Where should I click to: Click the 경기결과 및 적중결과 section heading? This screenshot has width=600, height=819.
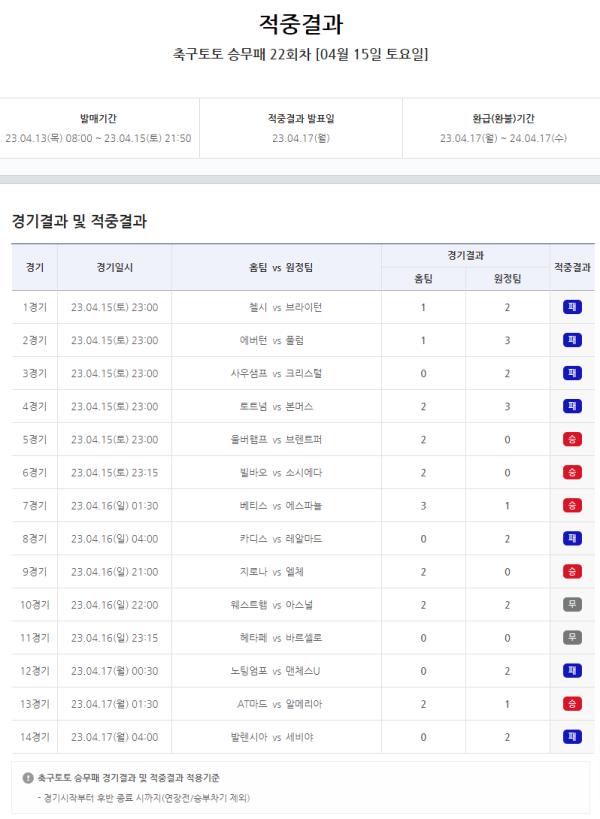point(79,221)
